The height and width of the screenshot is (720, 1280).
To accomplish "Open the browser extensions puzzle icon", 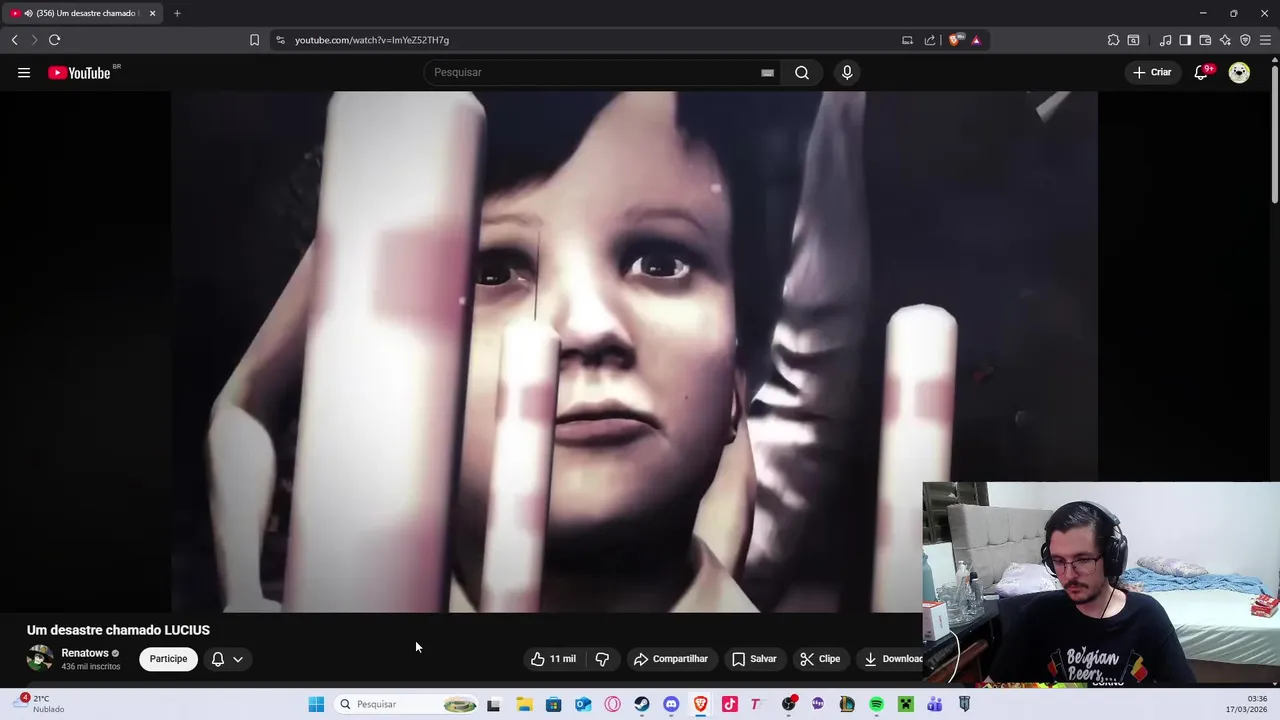I will click(x=1113, y=40).
